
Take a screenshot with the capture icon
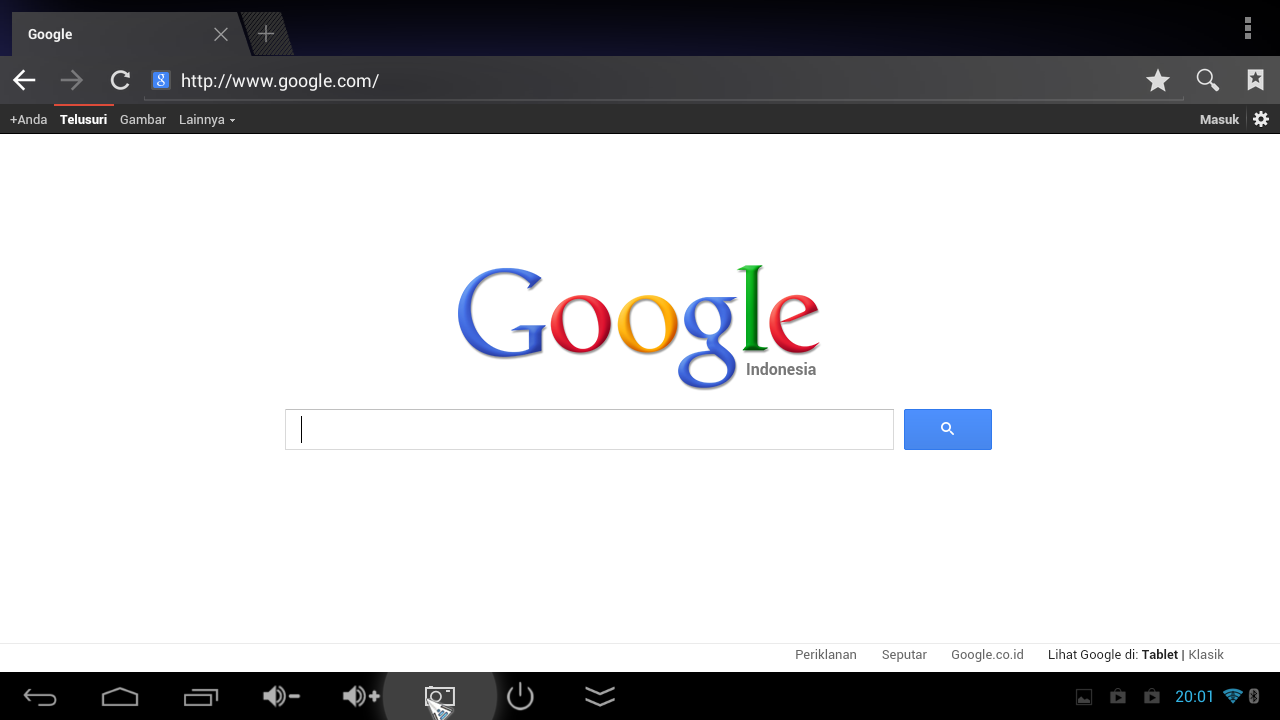tap(440, 696)
